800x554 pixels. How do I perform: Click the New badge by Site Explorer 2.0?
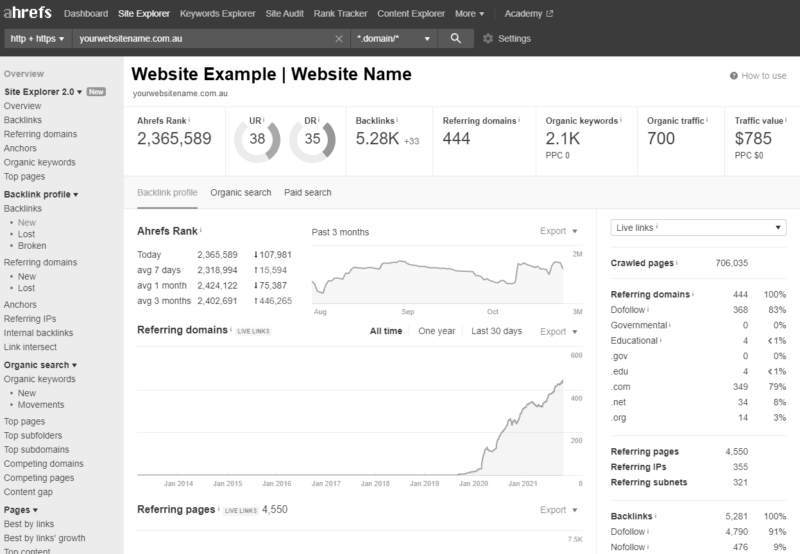click(x=96, y=92)
